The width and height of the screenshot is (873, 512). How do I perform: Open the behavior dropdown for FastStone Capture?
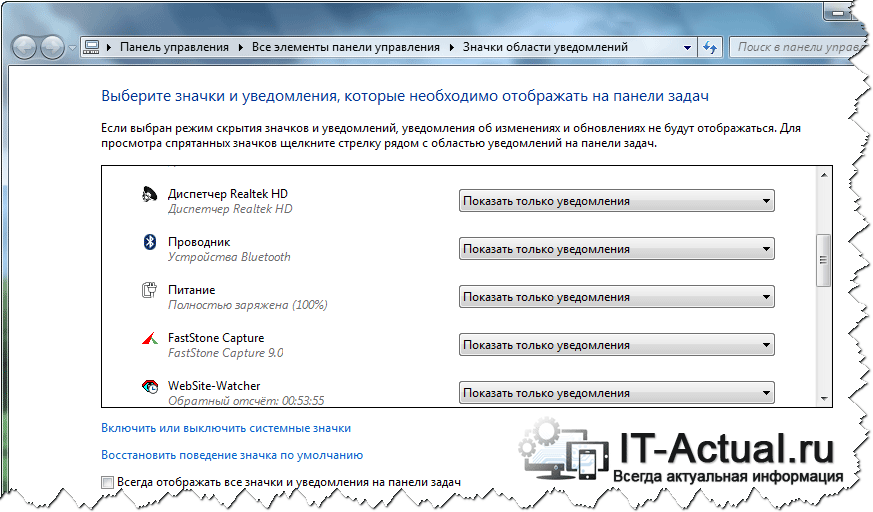click(616, 344)
